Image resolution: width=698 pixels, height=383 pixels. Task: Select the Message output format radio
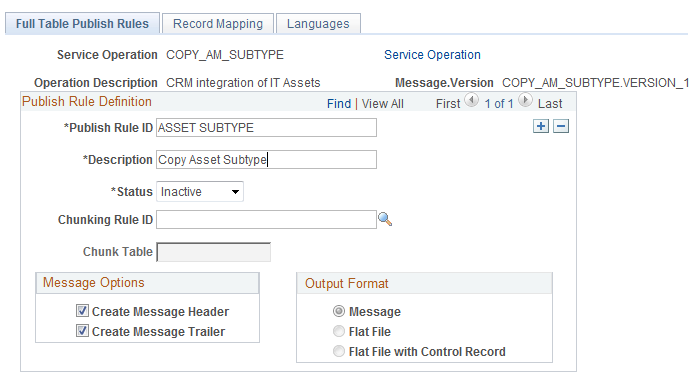coord(339,311)
